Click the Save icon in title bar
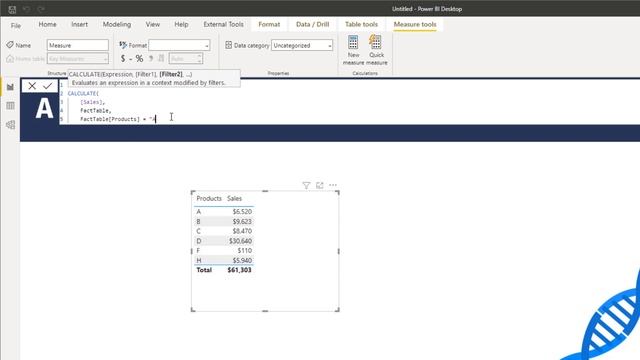The height and width of the screenshot is (360, 640). click(12, 9)
